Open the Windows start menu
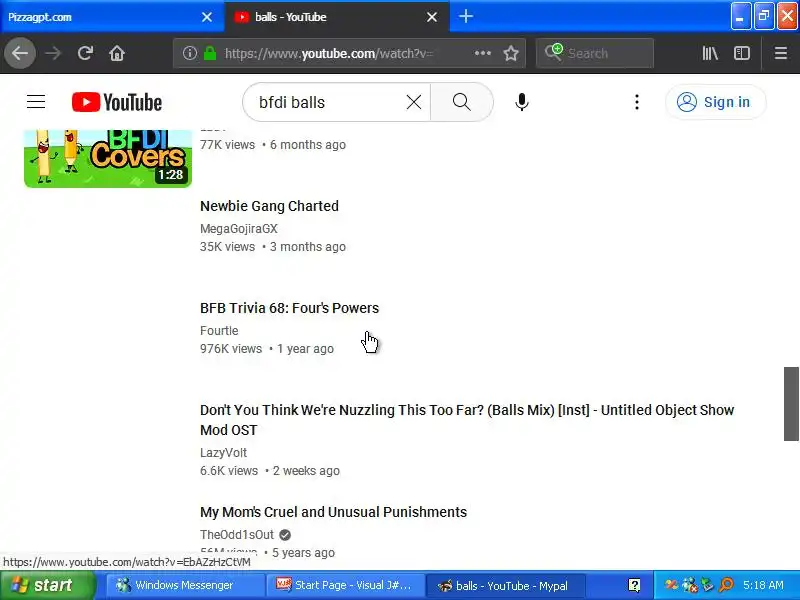 tap(47, 585)
